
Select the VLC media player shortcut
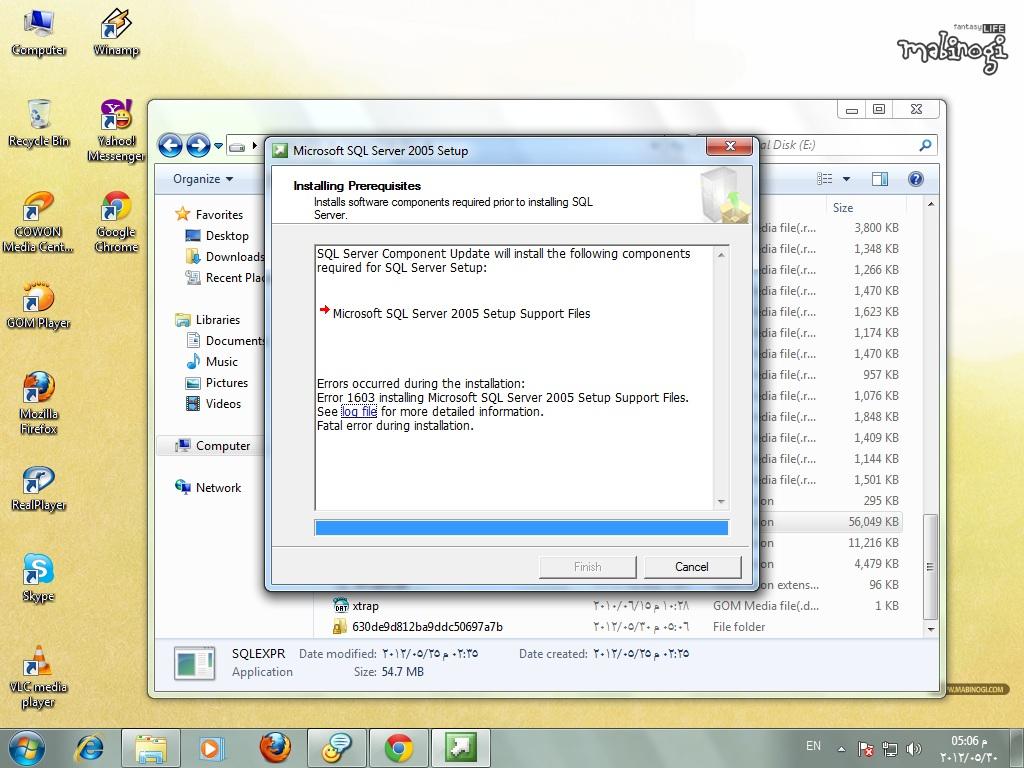[x=39, y=677]
